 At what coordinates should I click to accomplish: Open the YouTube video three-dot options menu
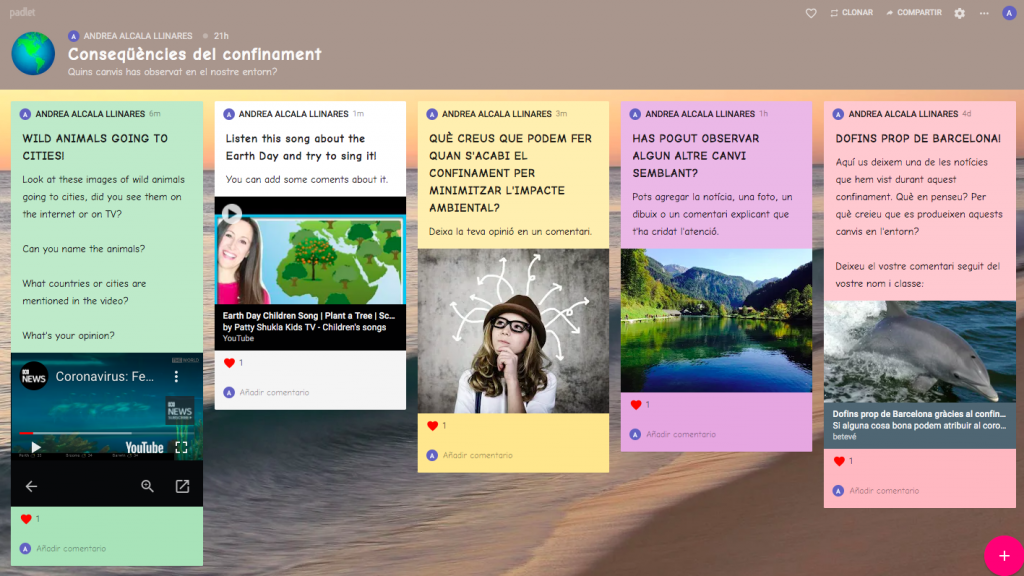pos(177,377)
